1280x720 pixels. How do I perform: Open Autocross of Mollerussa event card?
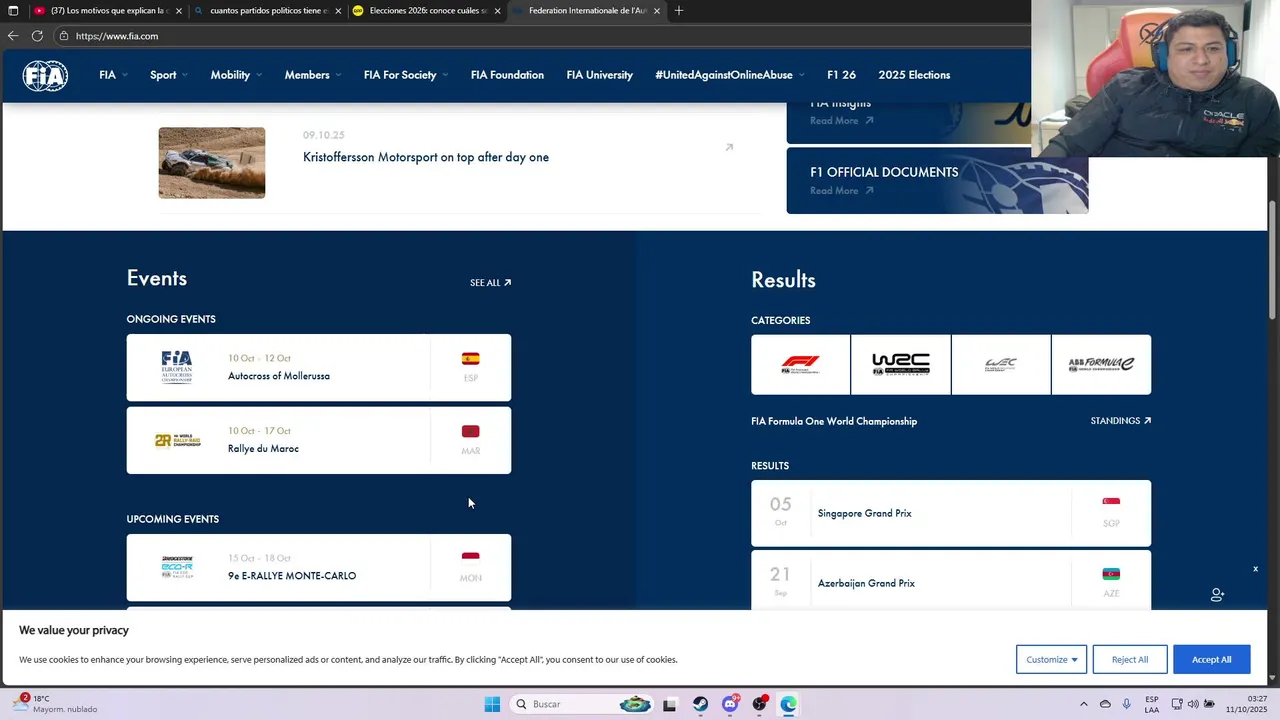pos(319,368)
